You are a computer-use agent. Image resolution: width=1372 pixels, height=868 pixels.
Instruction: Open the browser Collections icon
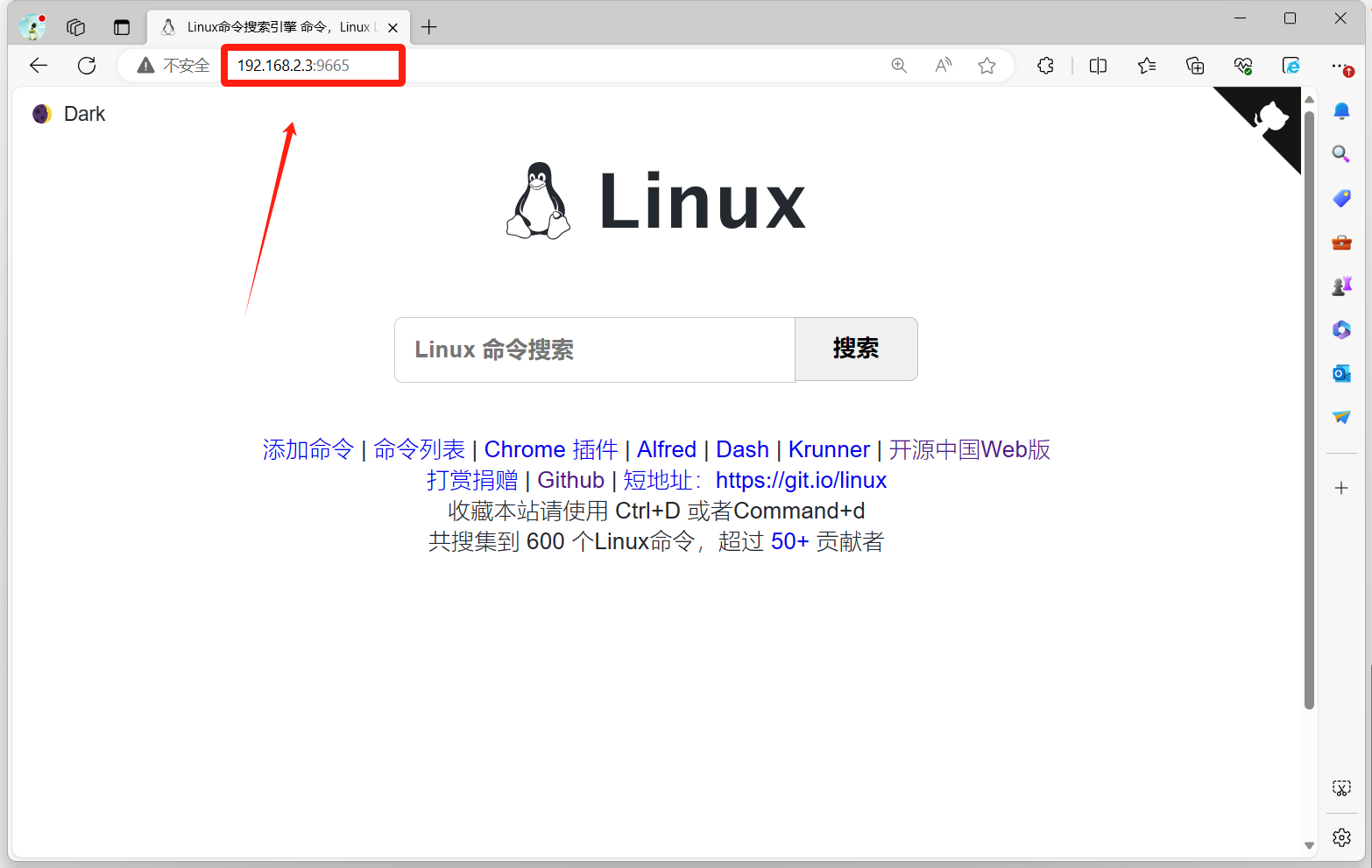pyautogui.click(x=1195, y=66)
